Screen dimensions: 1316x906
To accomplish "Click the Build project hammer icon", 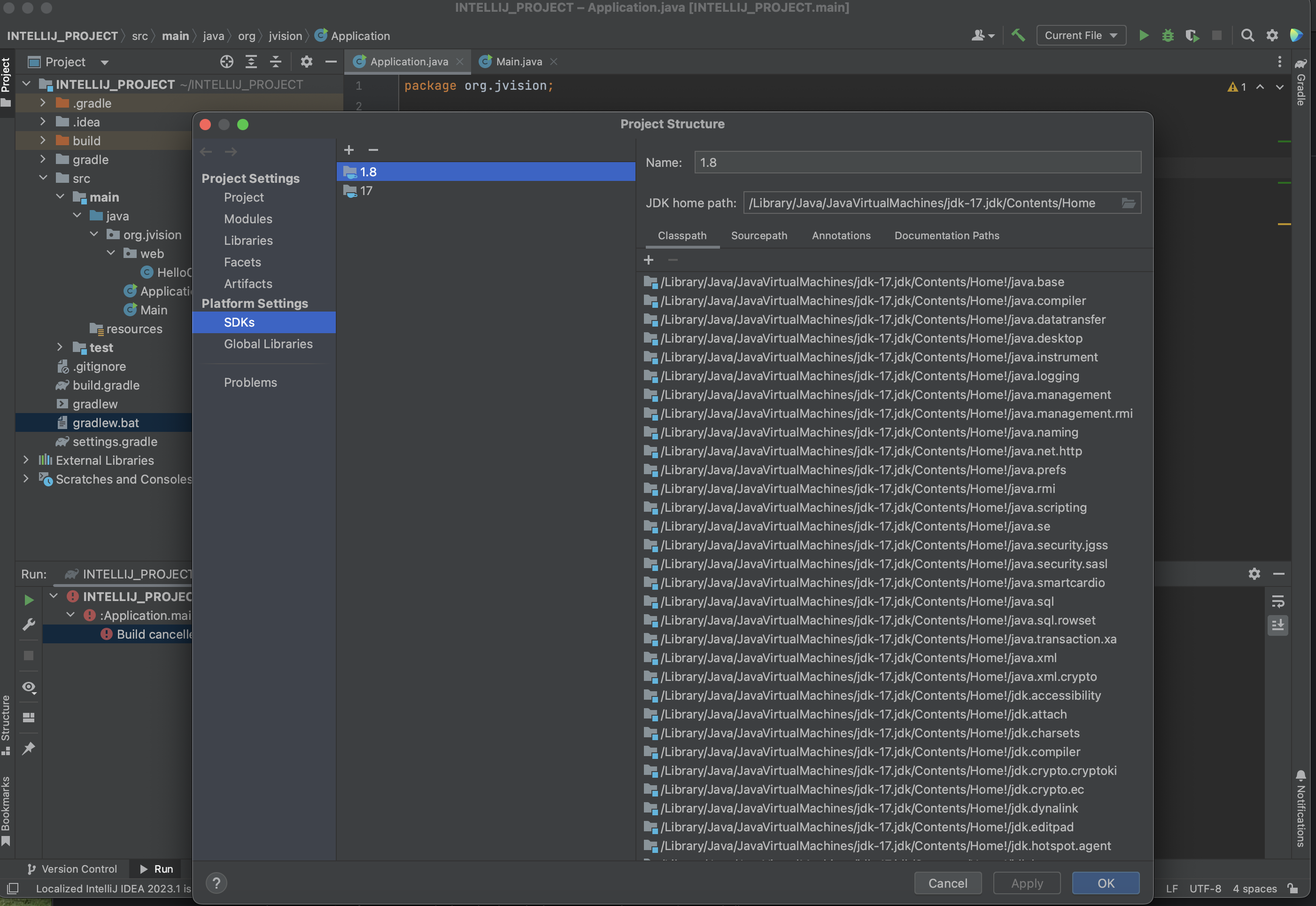I will point(1018,35).
